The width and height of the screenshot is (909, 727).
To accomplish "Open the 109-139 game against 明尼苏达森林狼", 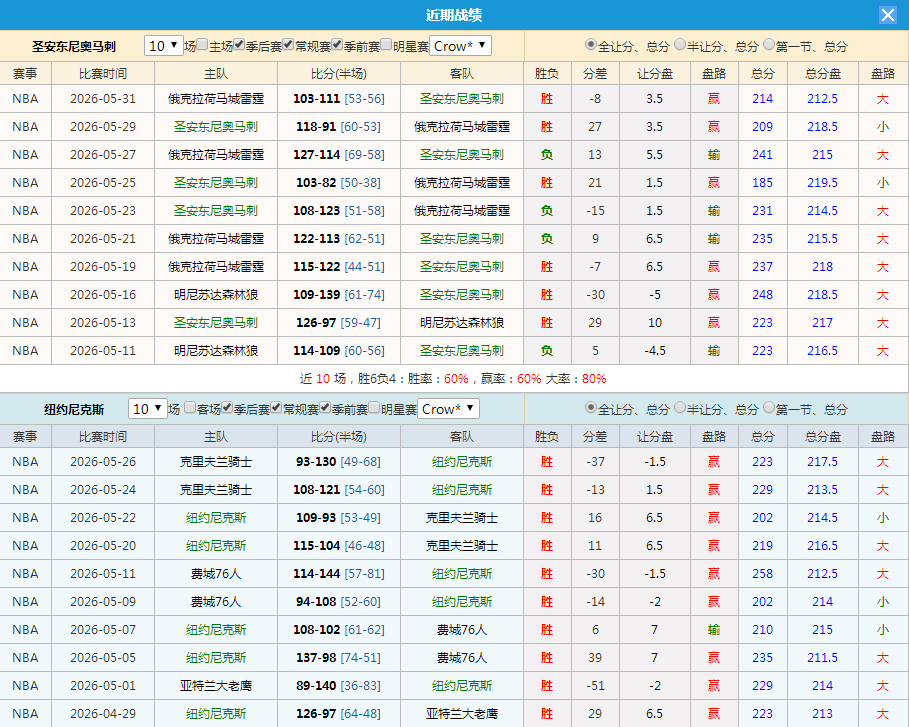I will [317, 295].
